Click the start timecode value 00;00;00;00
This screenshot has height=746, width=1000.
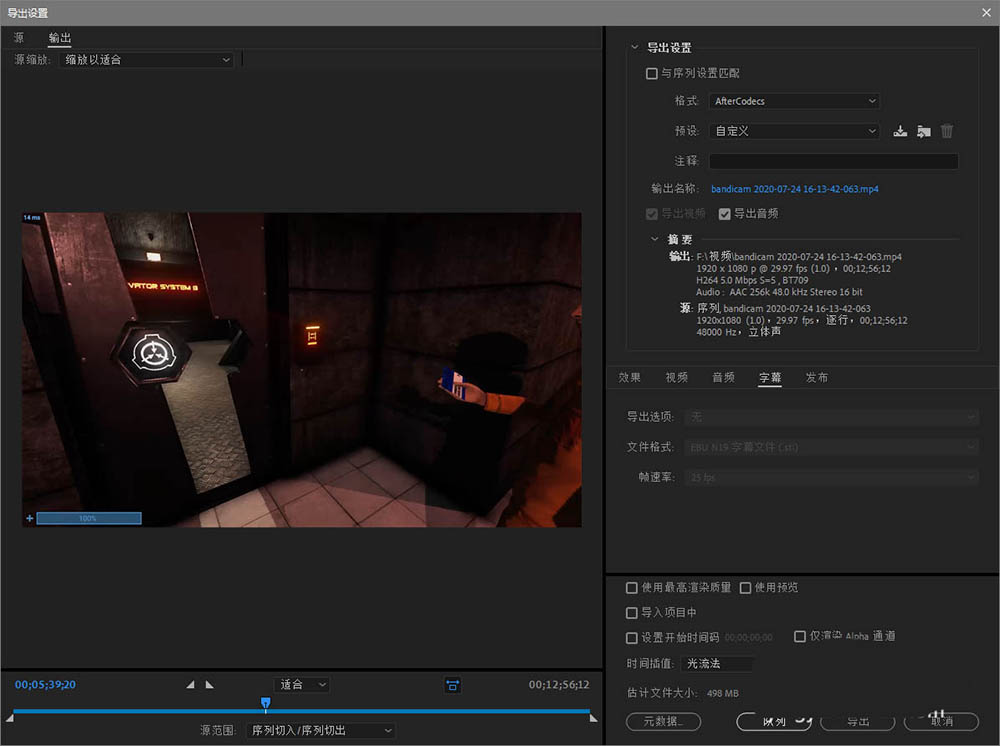point(748,638)
